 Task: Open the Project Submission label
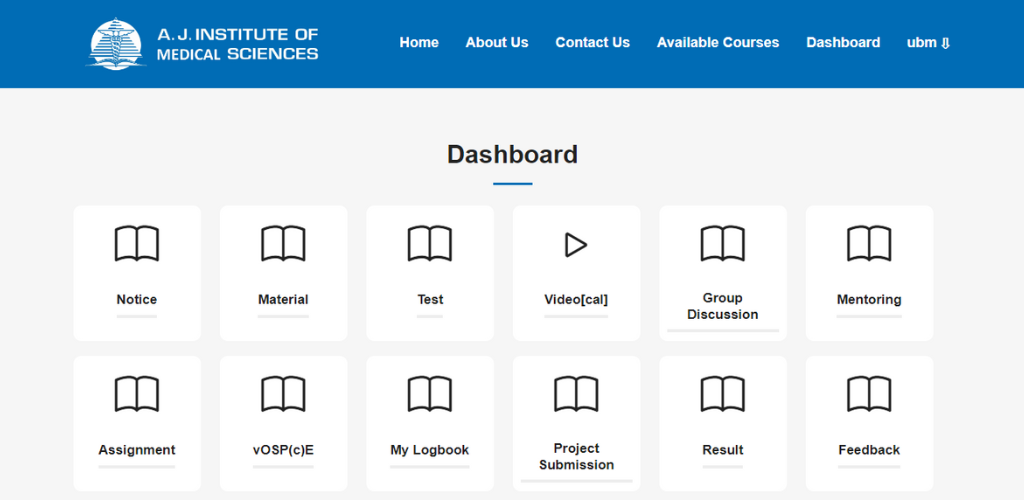click(576, 456)
